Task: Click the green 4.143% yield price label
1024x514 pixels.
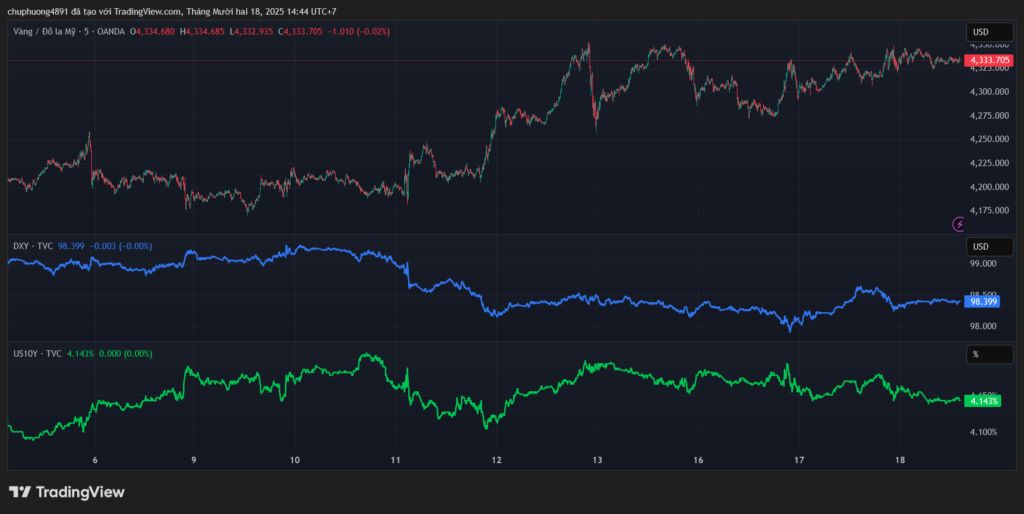Action: [984, 401]
